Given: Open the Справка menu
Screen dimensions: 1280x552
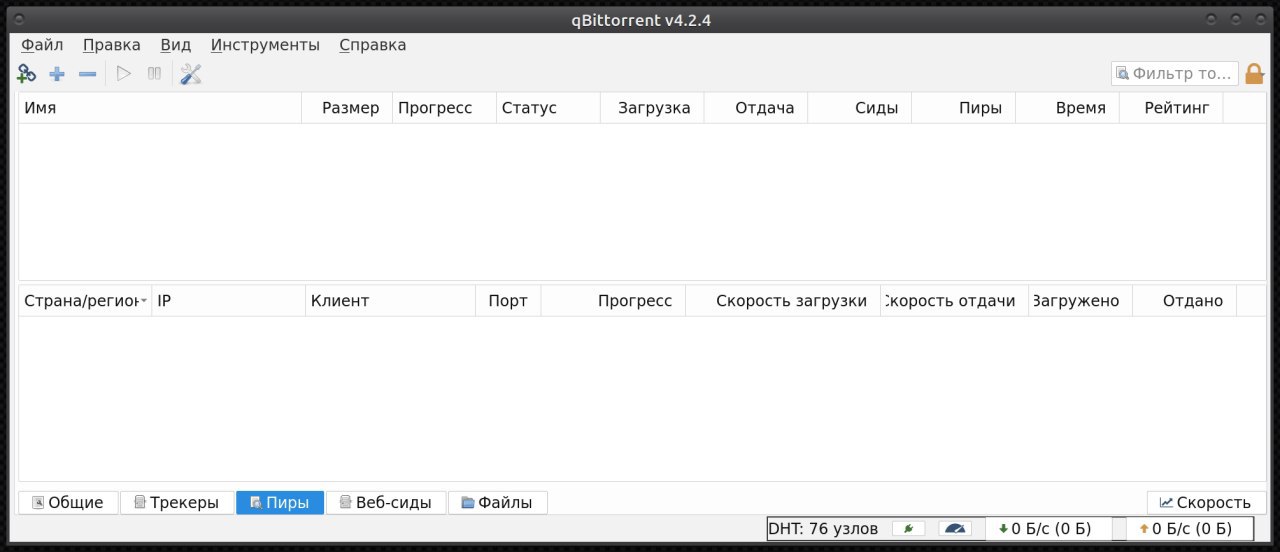Looking at the screenshot, I should (373, 45).
